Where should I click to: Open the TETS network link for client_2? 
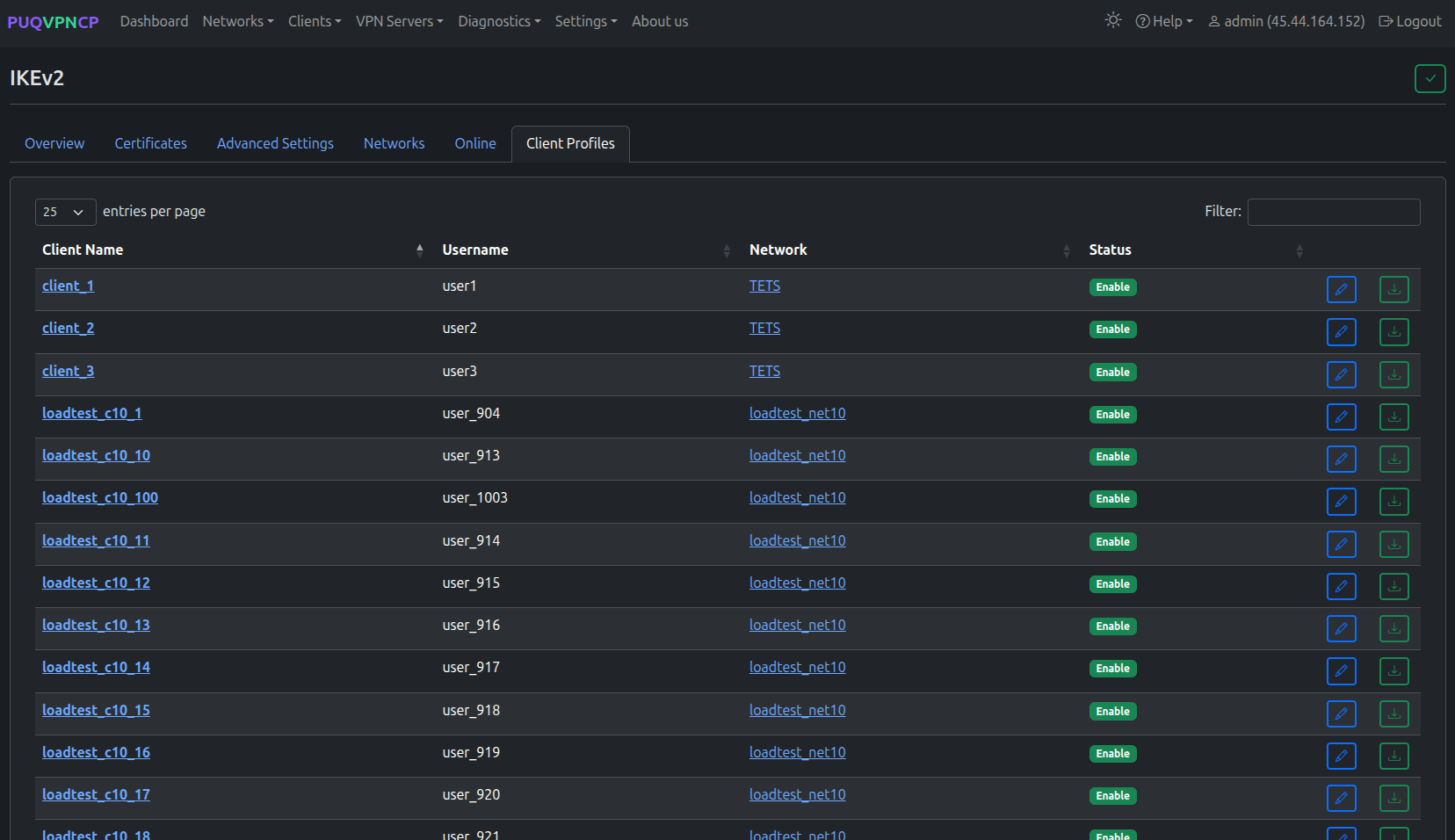[764, 328]
